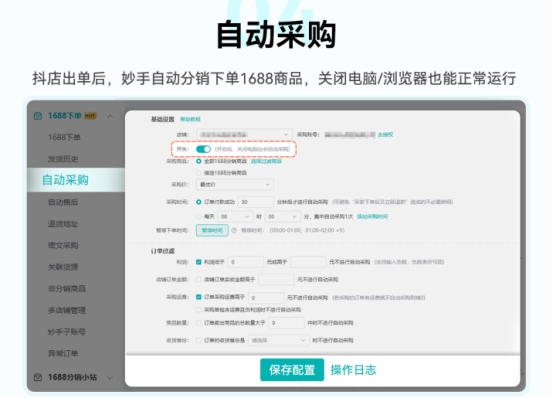Open the 帮助教程 help link
This screenshot has width=554, height=399.
(190, 119)
